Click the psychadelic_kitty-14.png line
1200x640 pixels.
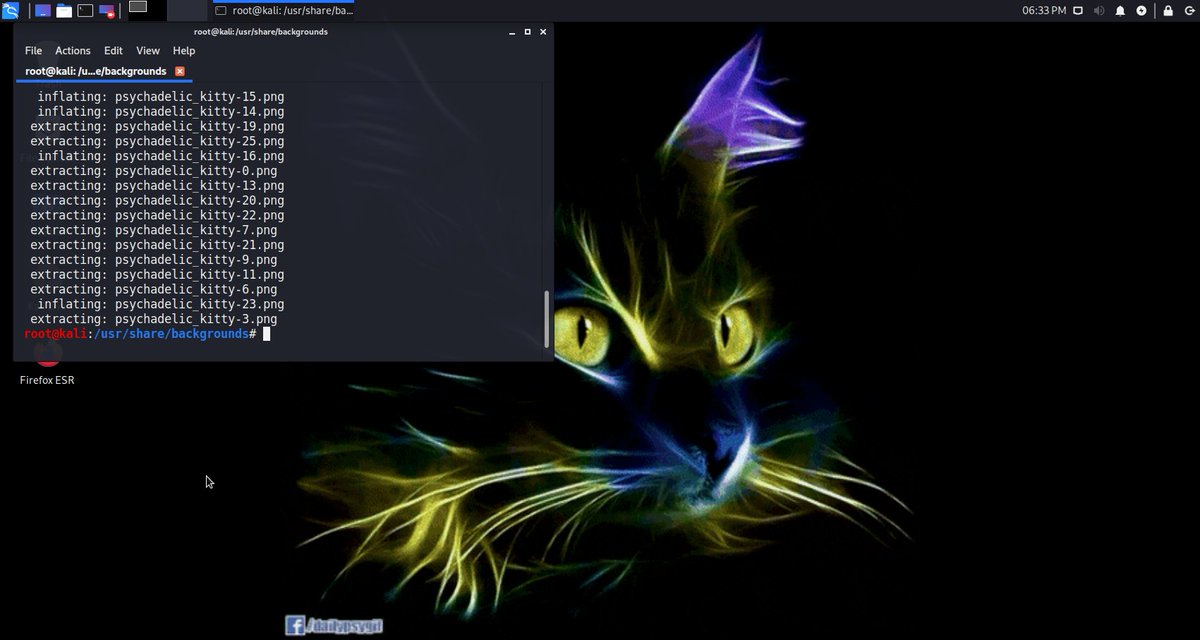[160, 112]
